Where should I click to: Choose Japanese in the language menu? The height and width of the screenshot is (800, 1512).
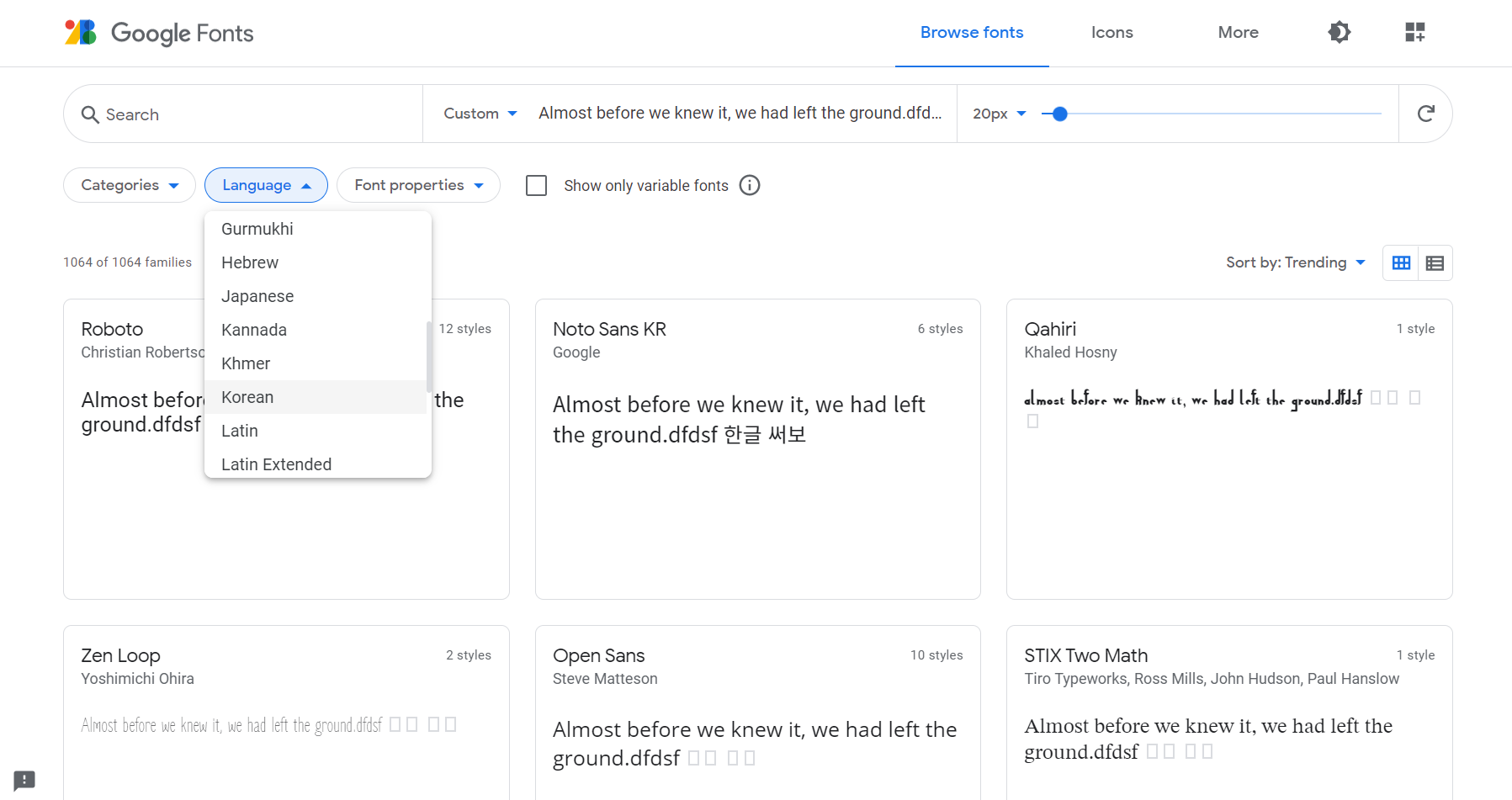pyautogui.click(x=316, y=296)
